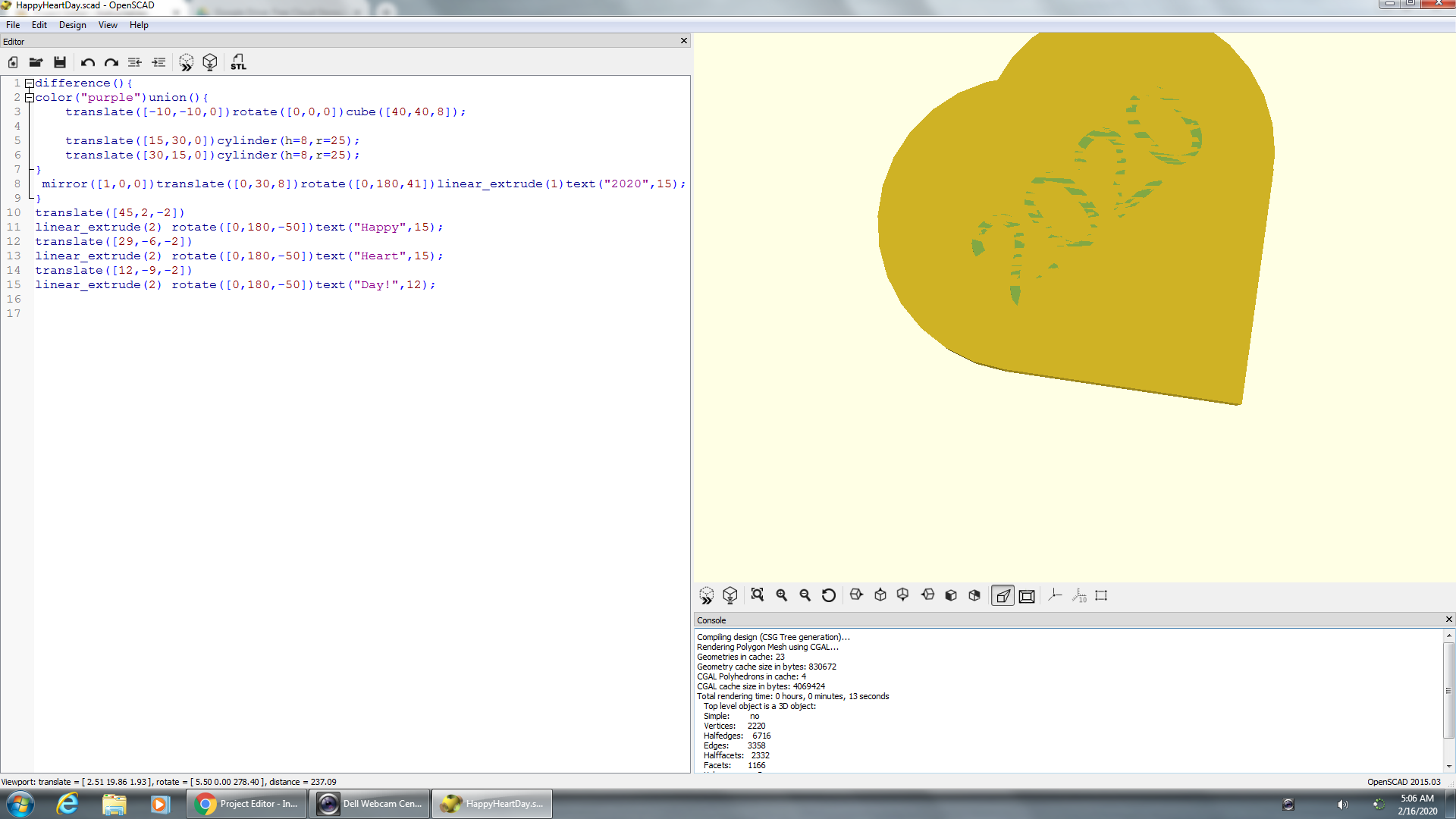Open the Edit menu
The image size is (1456, 819).
39,25
